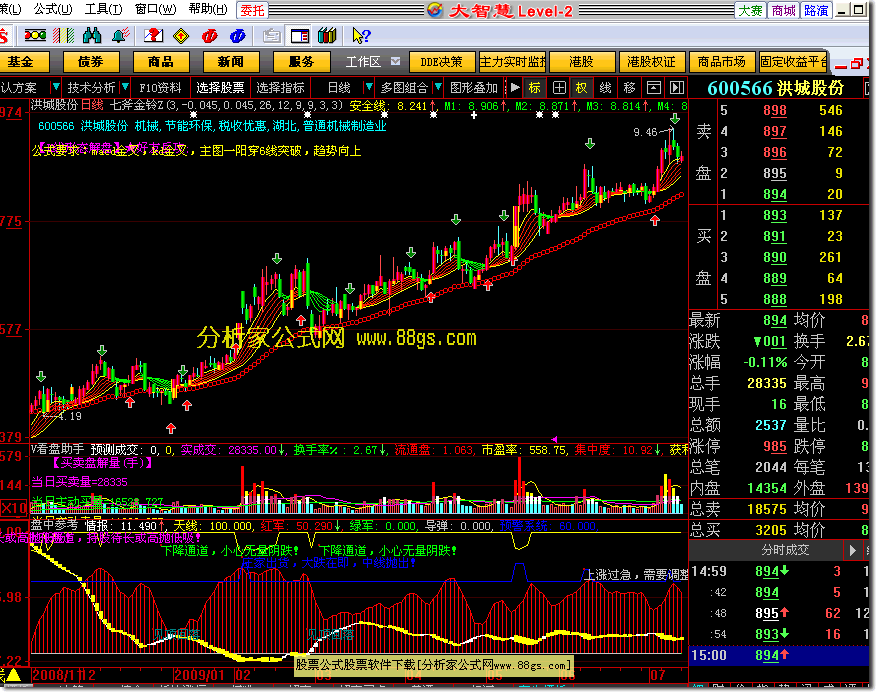Image resolution: width=879 pixels, height=694 pixels.
Task: Click the 主力实时监控 button
Action: (512, 62)
